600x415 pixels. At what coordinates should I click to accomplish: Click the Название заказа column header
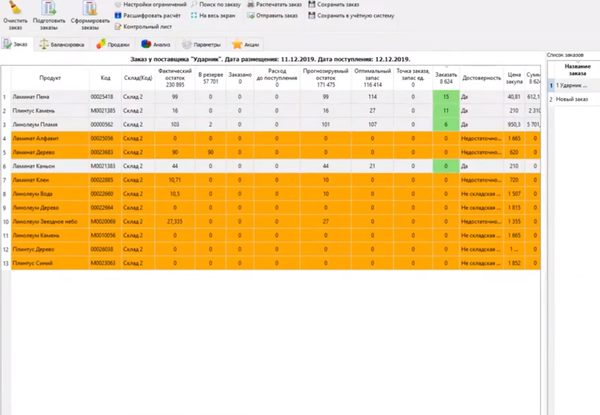tap(577, 70)
